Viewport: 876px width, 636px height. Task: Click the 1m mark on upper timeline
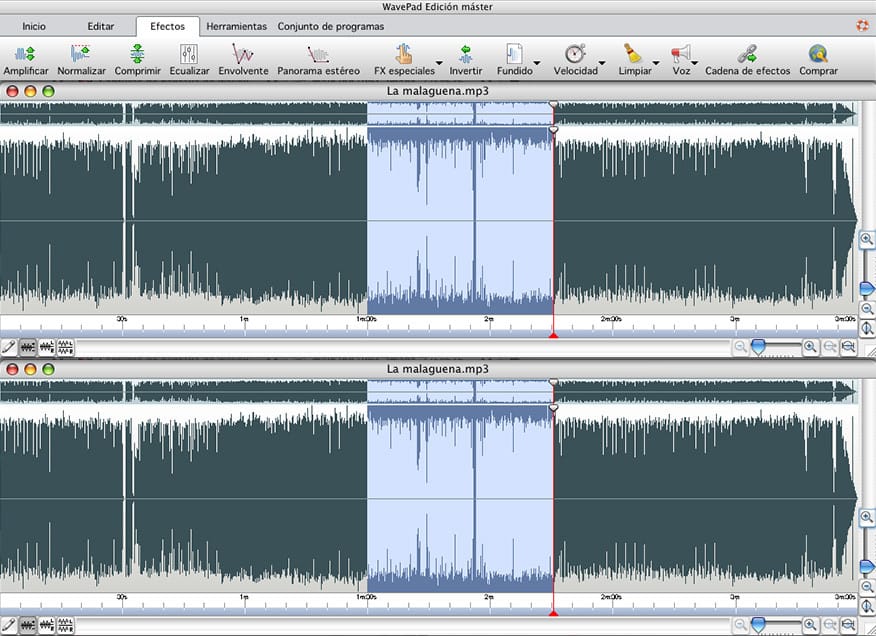[244, 319]
